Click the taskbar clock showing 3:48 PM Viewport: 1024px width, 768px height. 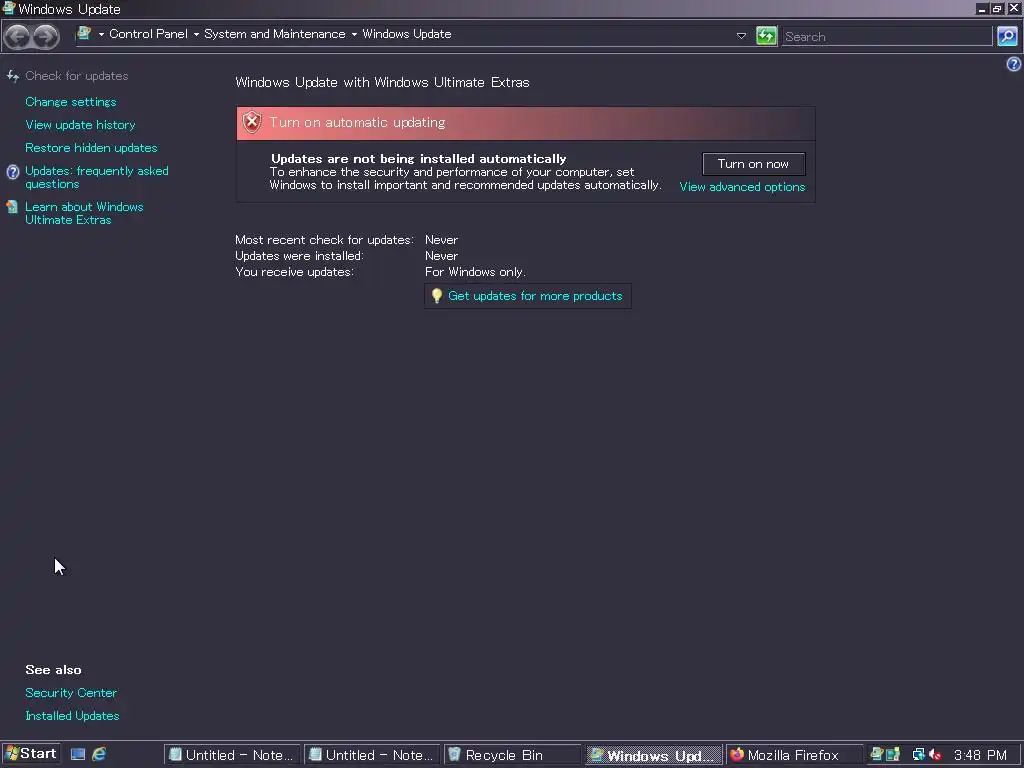click(x=980, y=755)
